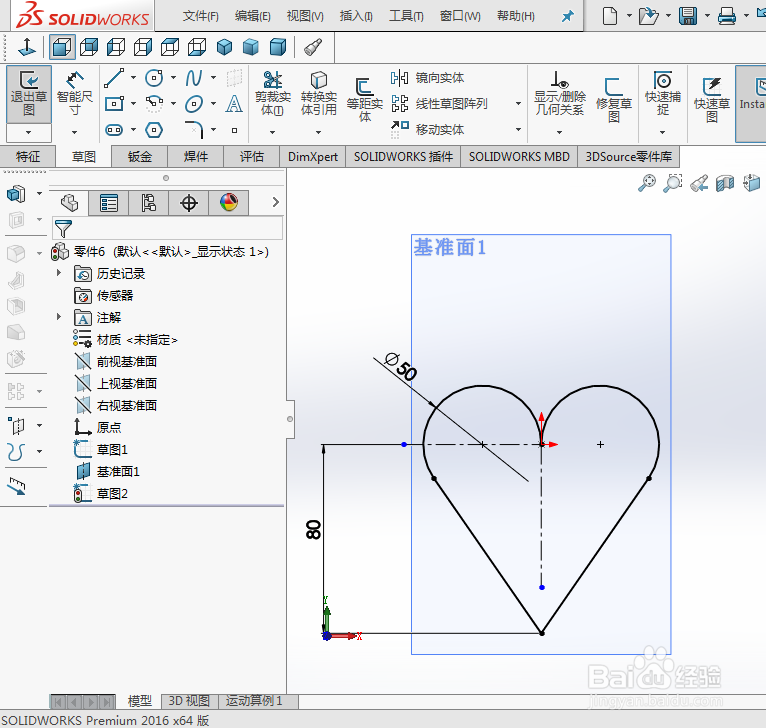Pin the menu bar with pushpin icon
Screen dimensions: 766x728
pos(567,16)
